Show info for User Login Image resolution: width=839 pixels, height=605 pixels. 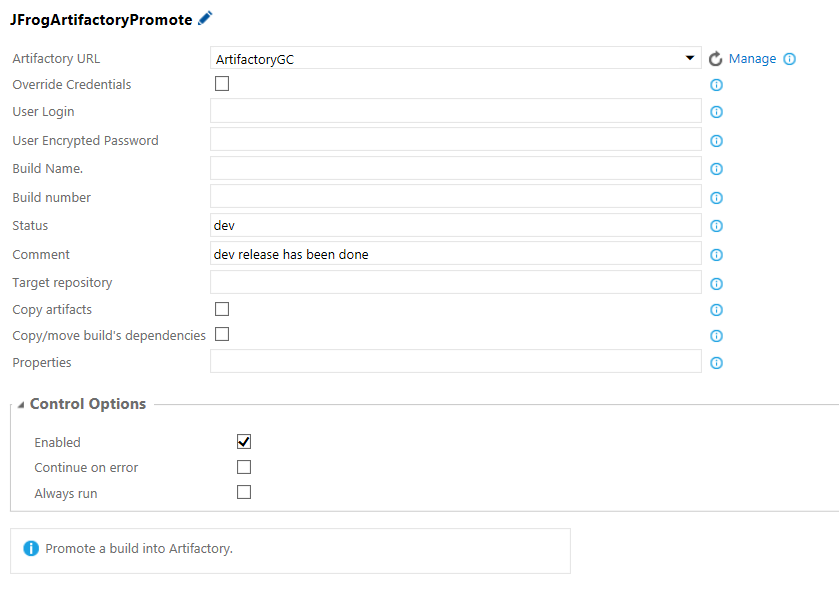716,112
